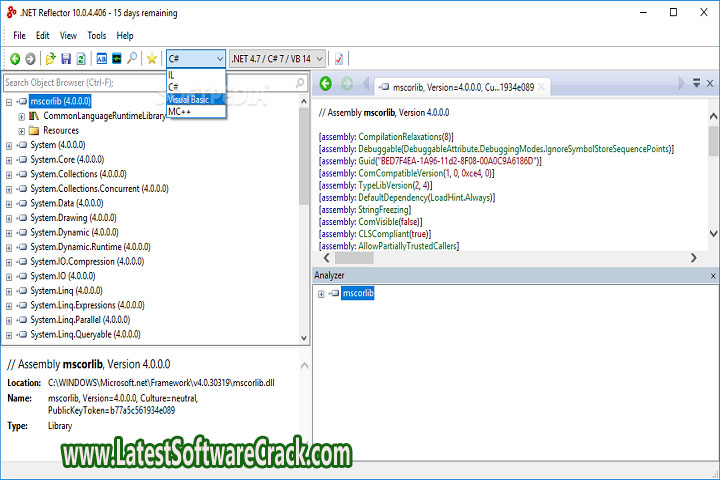Click the green Back arrow in the main toolbar

coord(15,59)
